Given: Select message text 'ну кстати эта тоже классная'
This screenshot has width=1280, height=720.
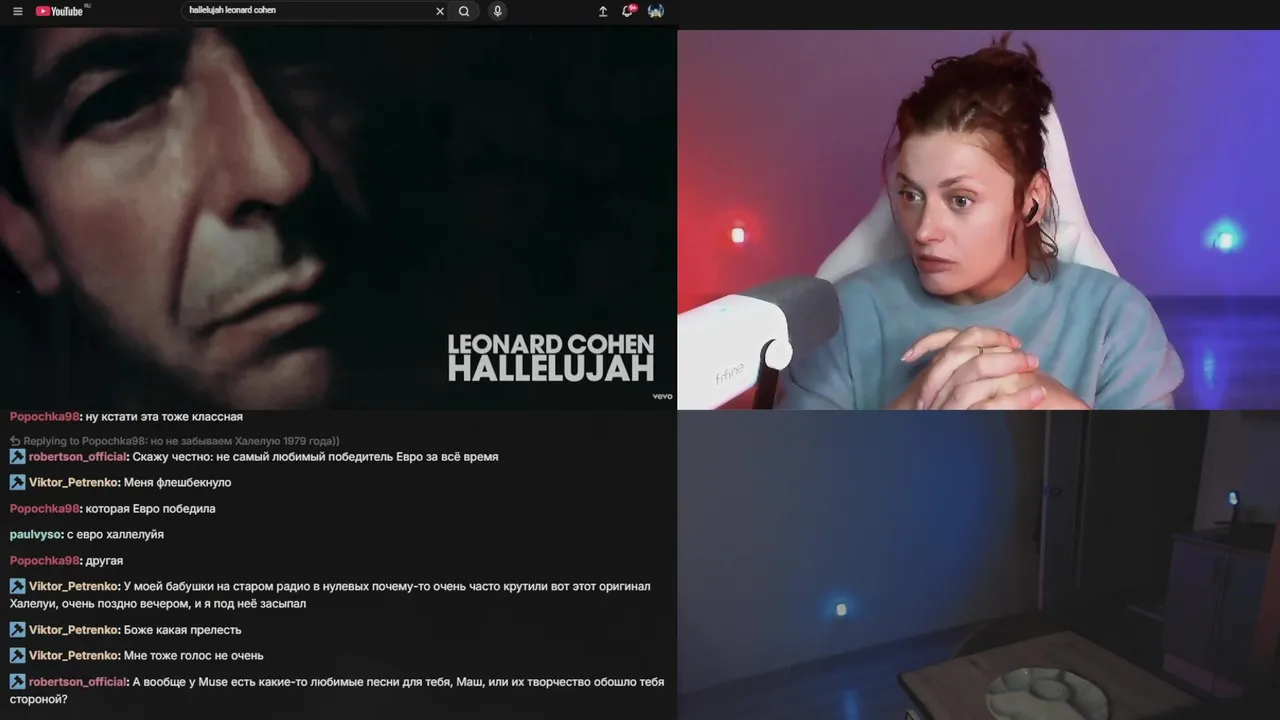Looking at the screenshot, I should pos(164,417).
